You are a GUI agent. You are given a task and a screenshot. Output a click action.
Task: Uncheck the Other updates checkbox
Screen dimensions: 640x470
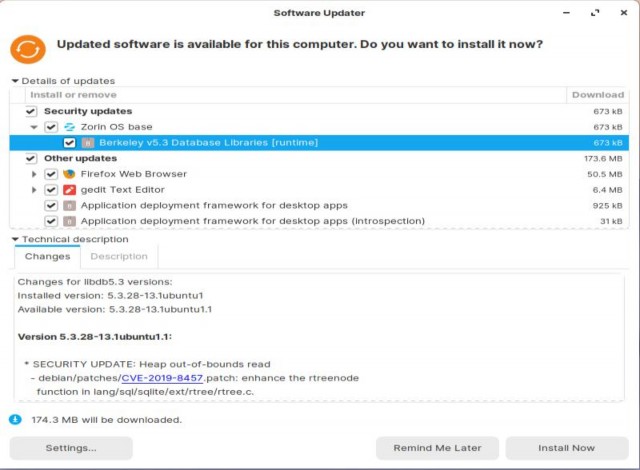click(31, 158)
